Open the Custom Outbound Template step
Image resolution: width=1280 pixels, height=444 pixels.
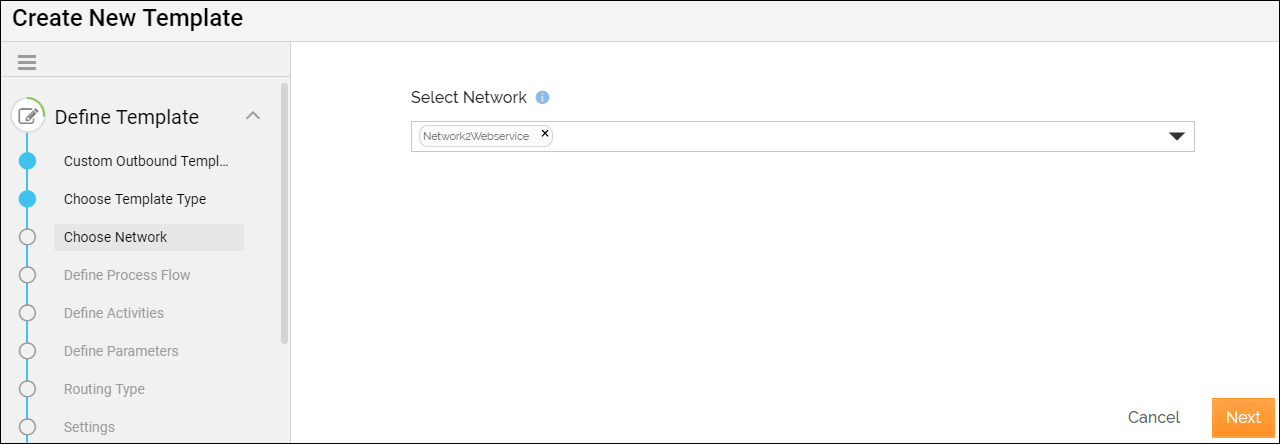click(x=146, y=161)
